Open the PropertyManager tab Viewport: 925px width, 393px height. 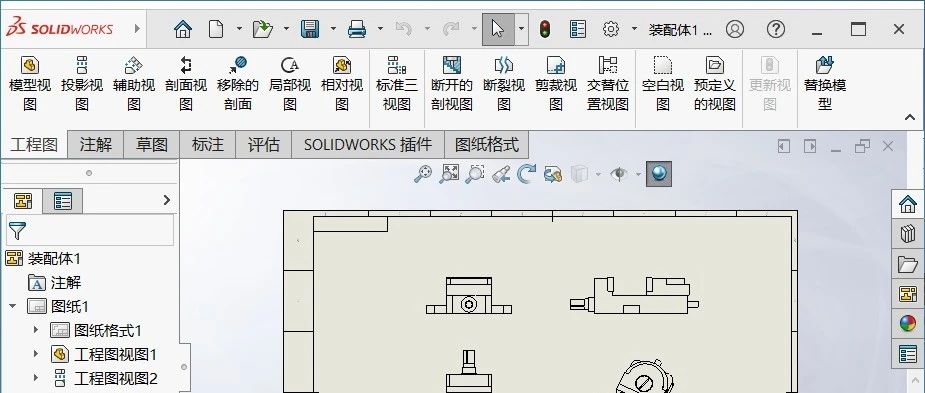63,201
